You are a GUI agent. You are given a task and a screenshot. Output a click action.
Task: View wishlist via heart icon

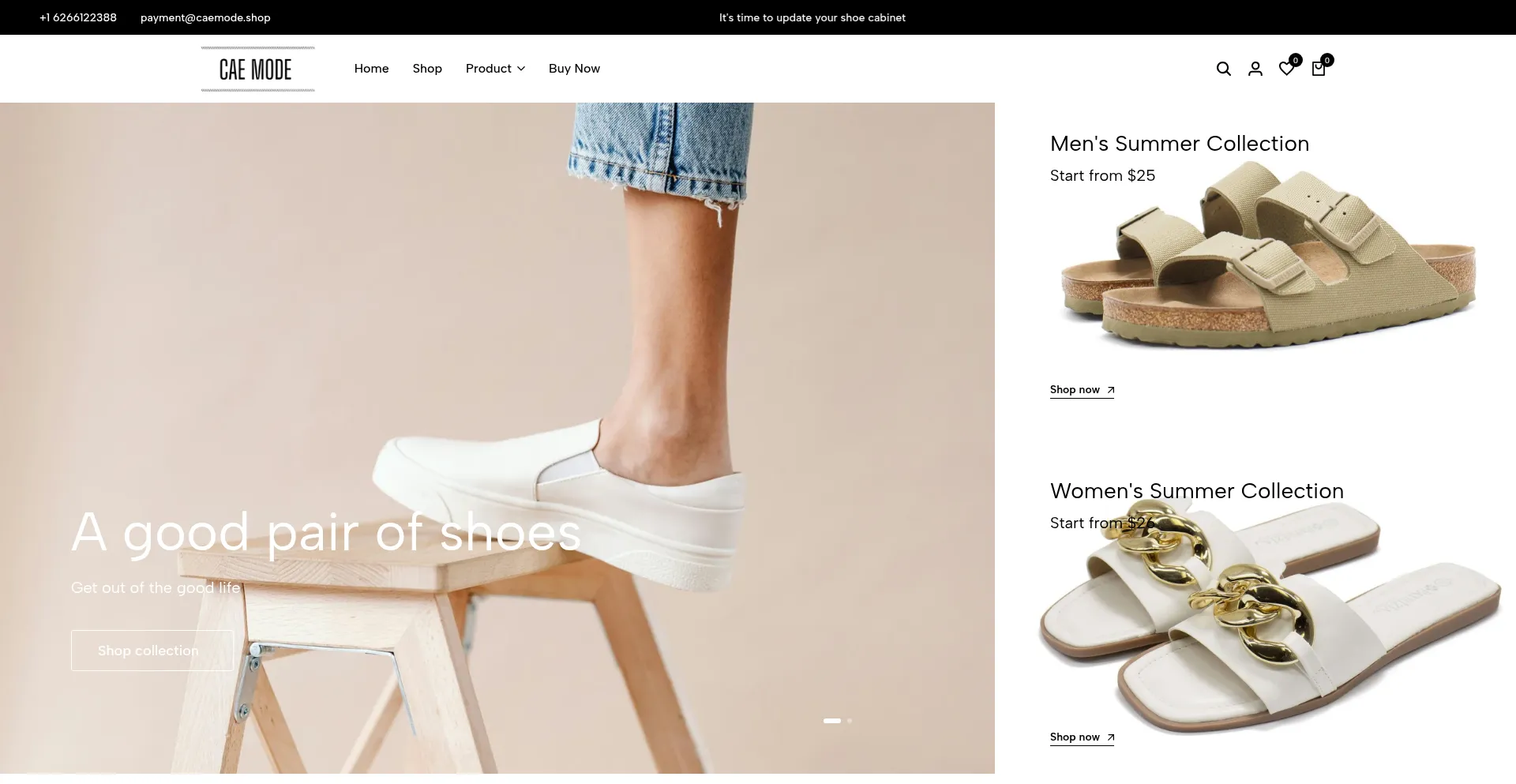click(x=1286, y=69)
